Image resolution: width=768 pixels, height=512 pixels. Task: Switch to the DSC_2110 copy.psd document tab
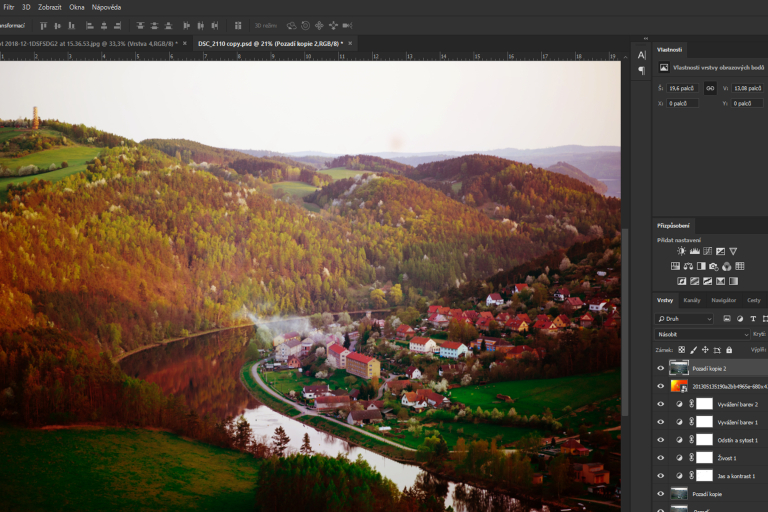coord(269,44)
